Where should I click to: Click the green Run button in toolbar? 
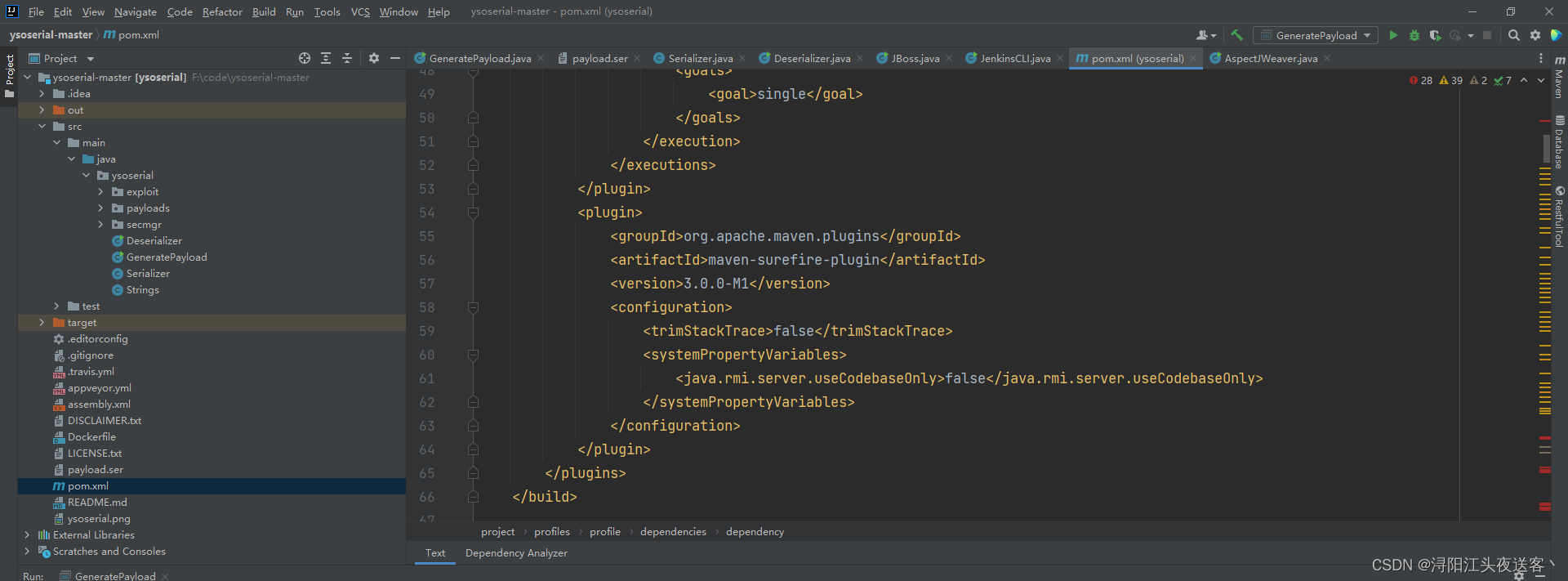coord(1393,35)
